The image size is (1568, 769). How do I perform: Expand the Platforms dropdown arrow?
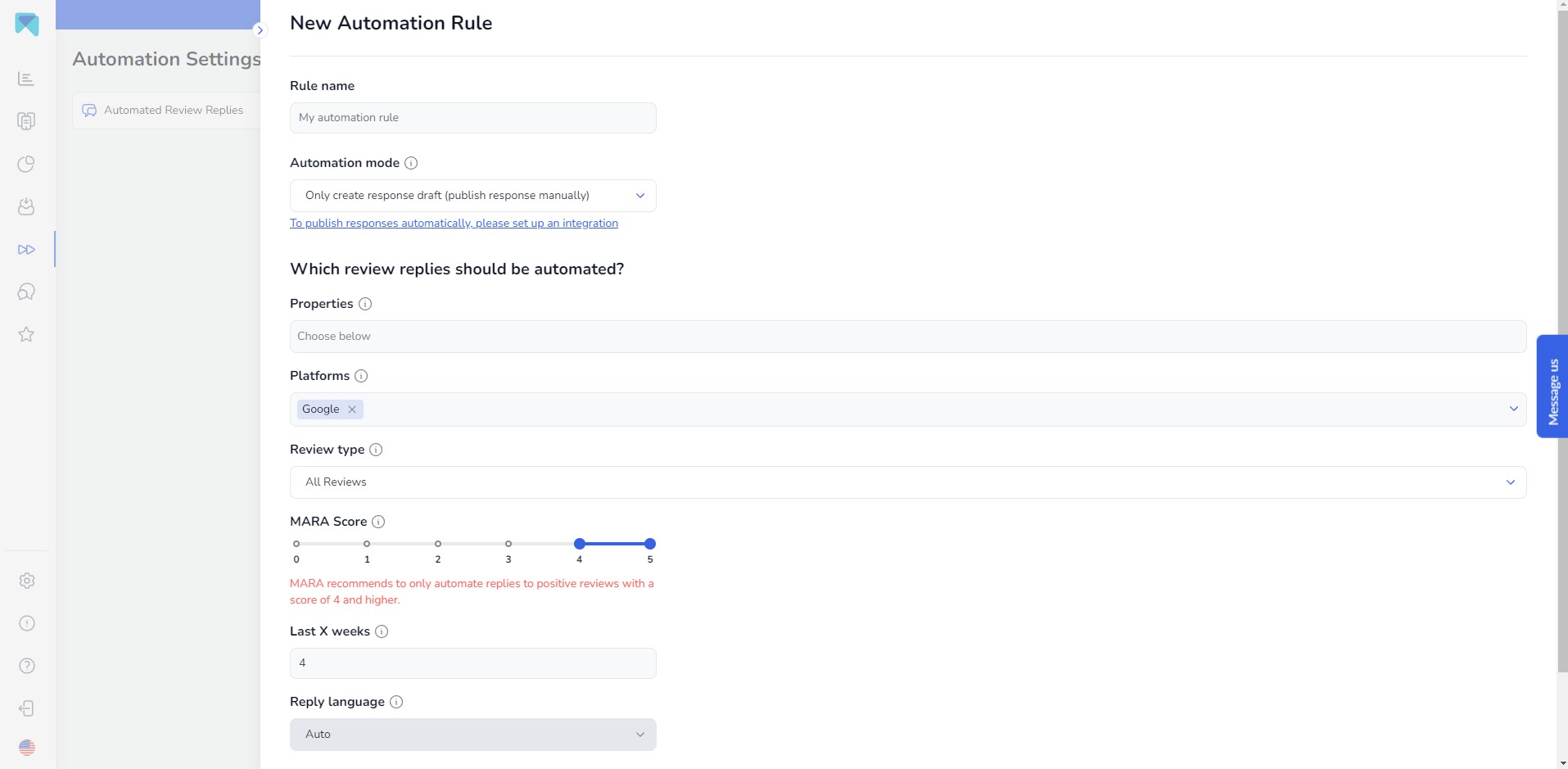(1513, 409)
